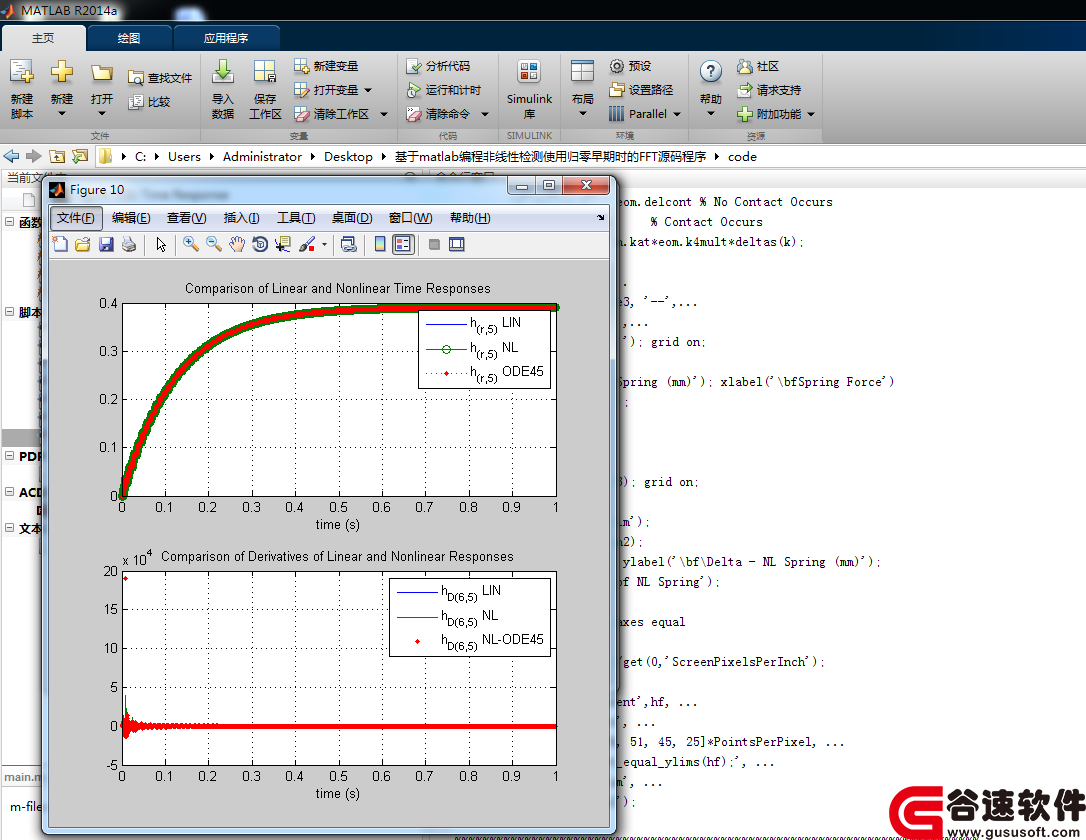Viewport: 1086px width, 840px height.
Task: Expand the Parallel dropdown menu
Action: click(677, 114)
